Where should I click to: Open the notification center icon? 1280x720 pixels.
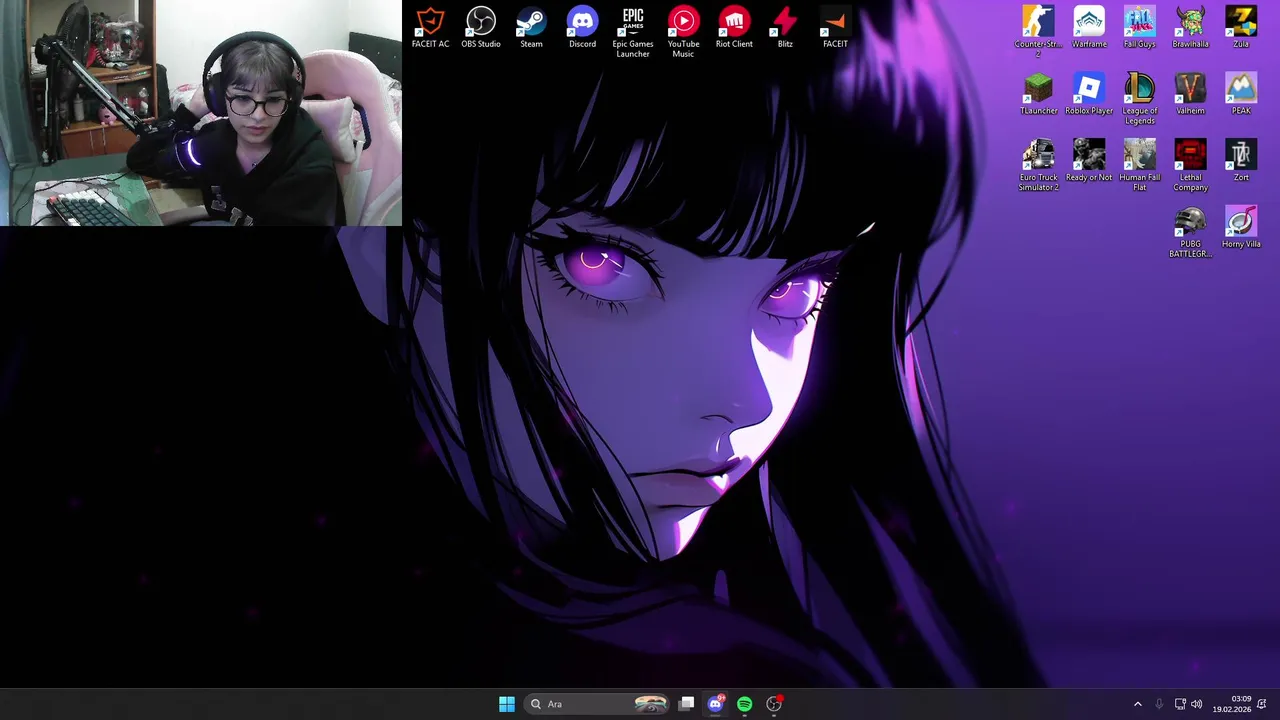click(x=1262, y=704)
